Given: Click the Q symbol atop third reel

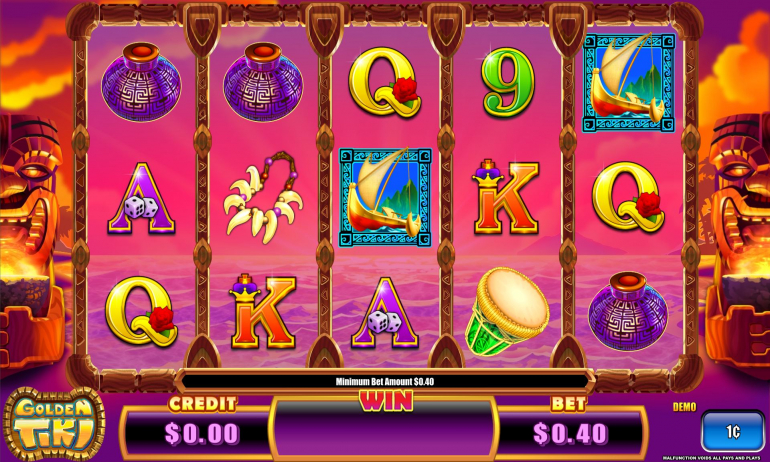Looking at the screenshot, I should (385, 82).
